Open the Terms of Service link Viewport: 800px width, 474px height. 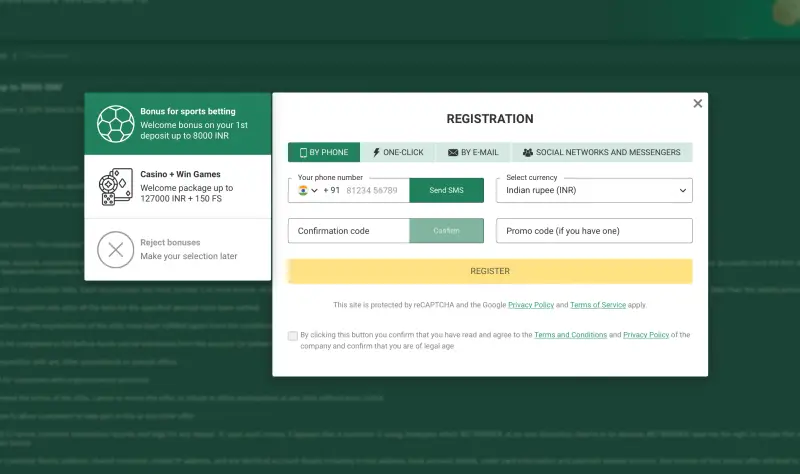(x=598, y=305)
